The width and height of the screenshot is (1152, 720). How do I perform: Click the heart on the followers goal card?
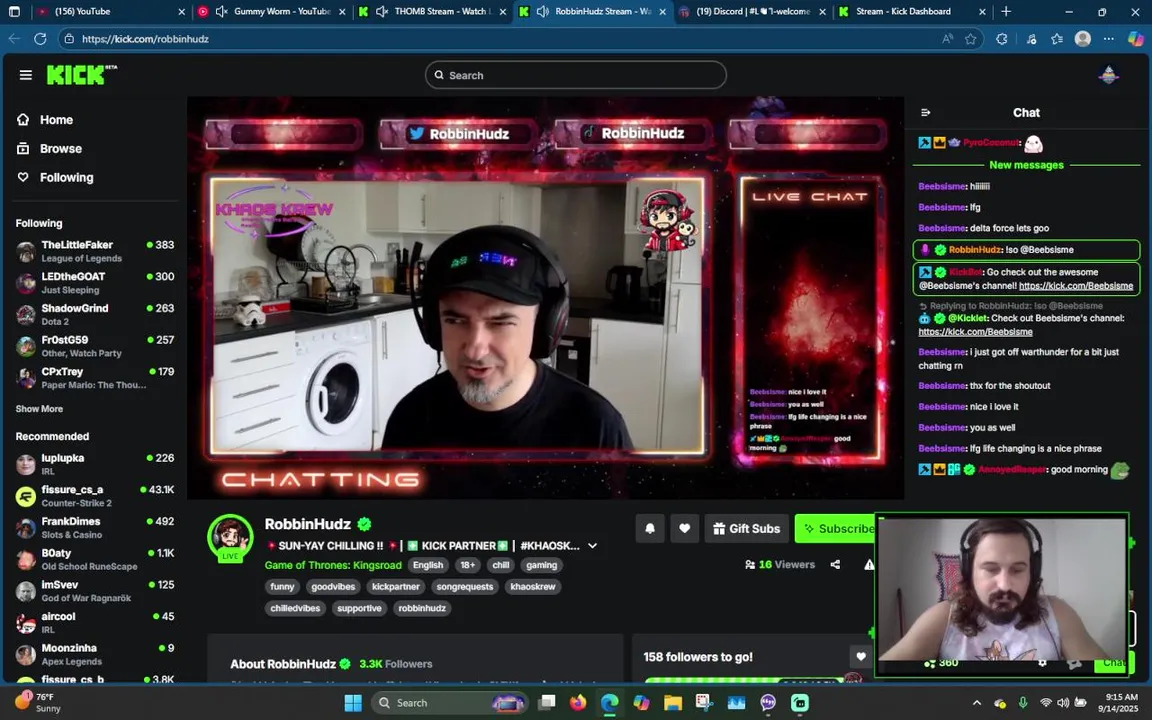pyautogui.click(x=860, y=657)
